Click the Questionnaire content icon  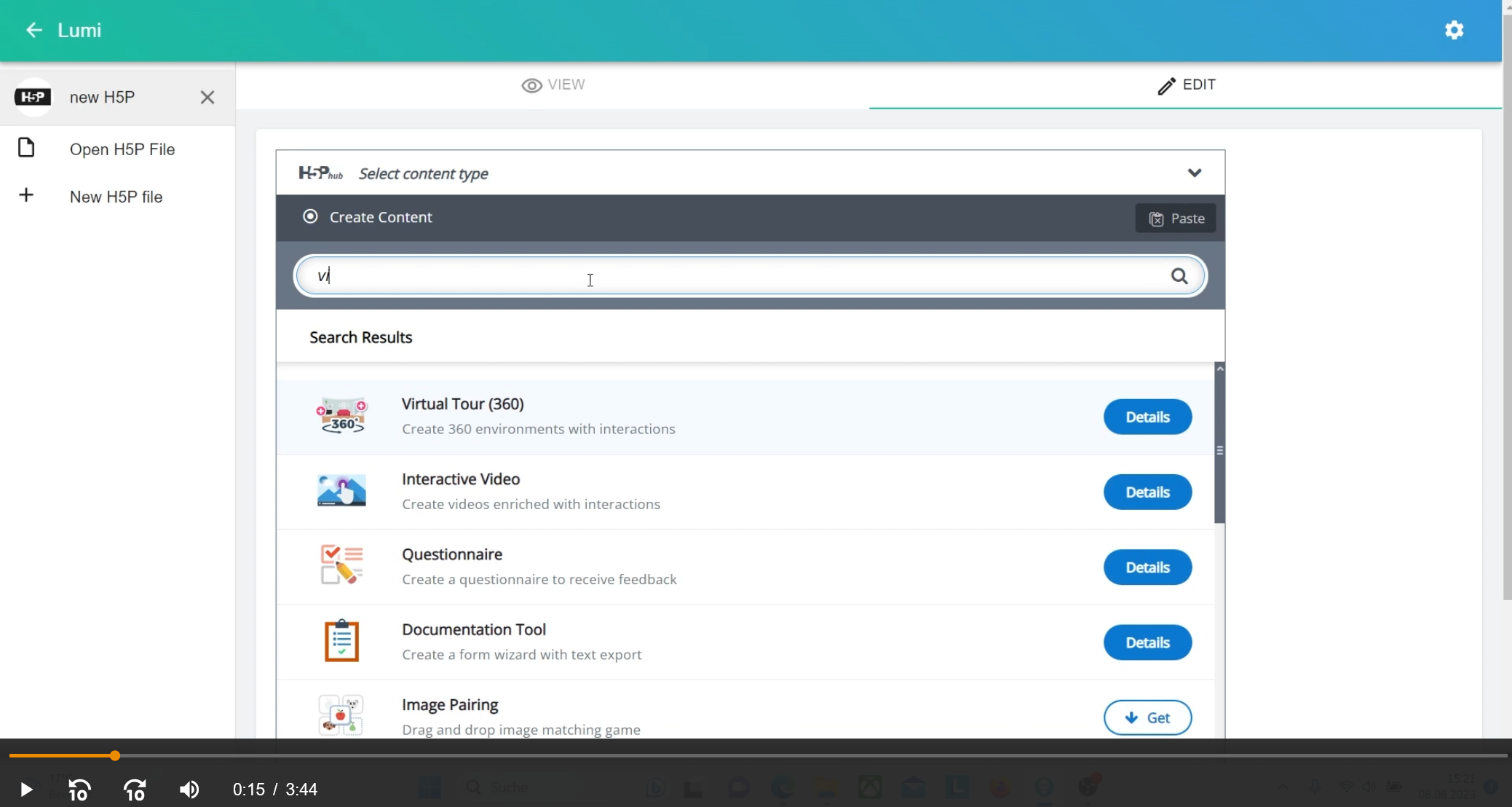(x=341, y=566)
